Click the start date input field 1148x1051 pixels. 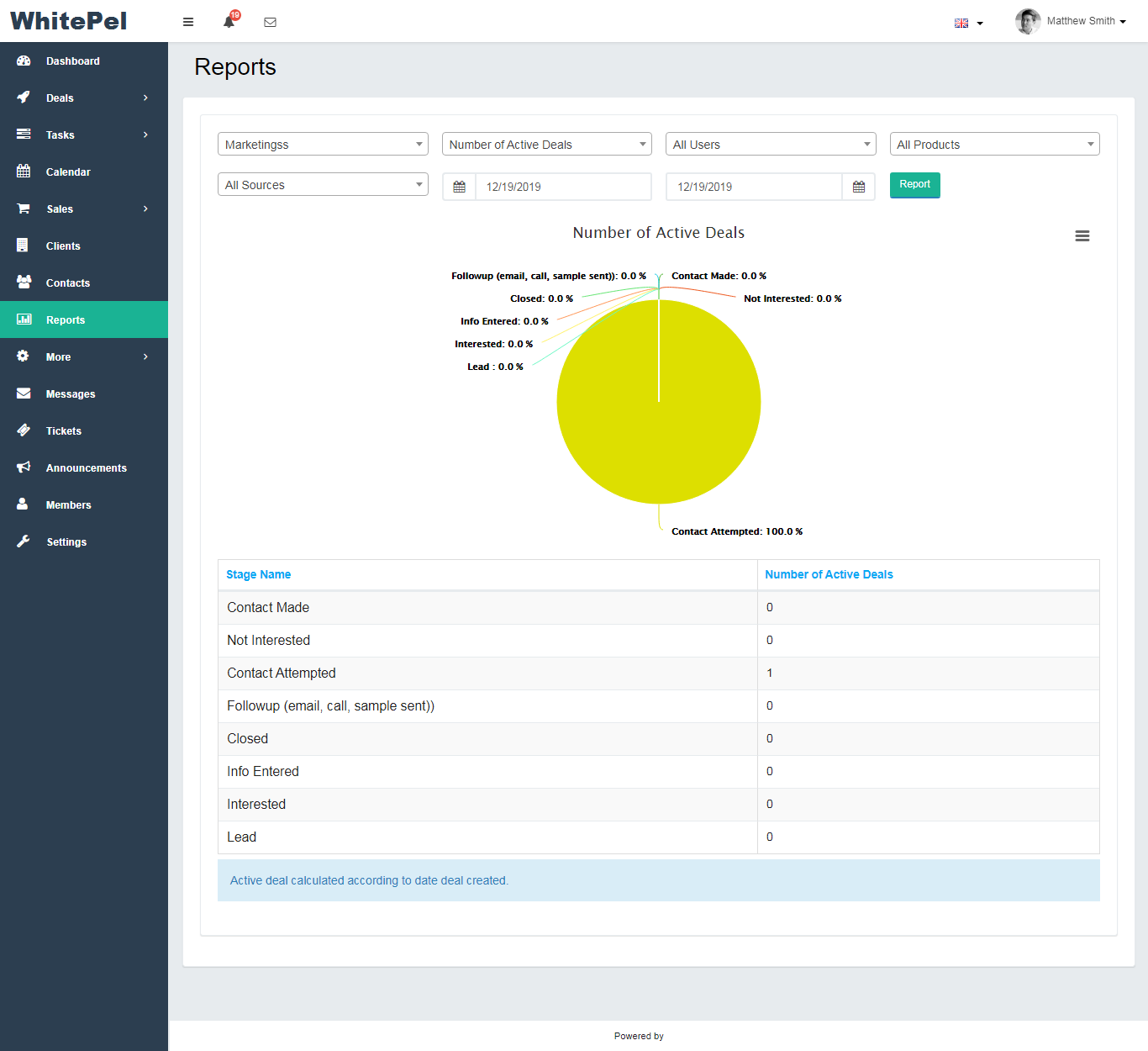(x=563, y=187)
